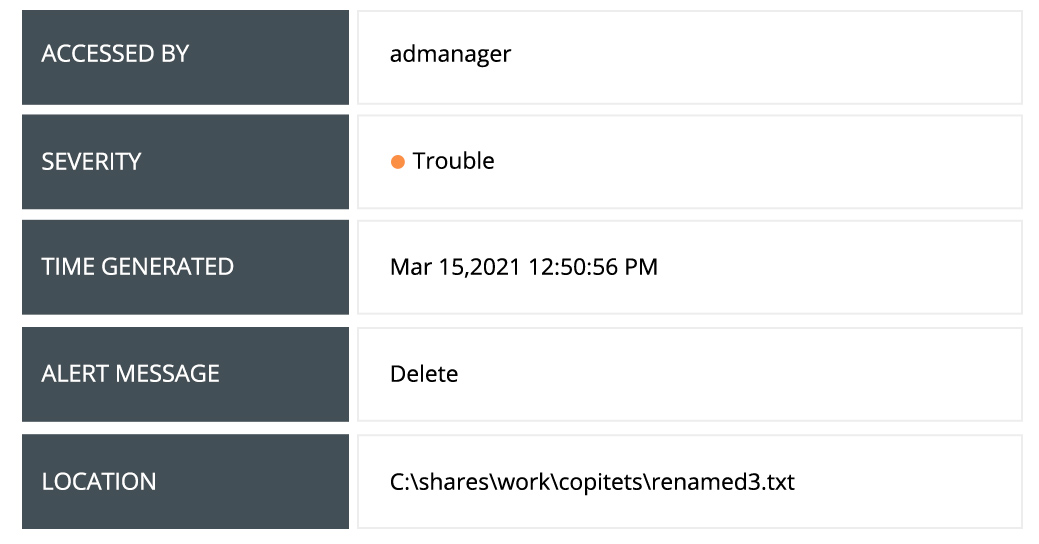Select the SEVERITY label cell
The width and height of the screenshot is (1039, 544).
tap(185, 161)
